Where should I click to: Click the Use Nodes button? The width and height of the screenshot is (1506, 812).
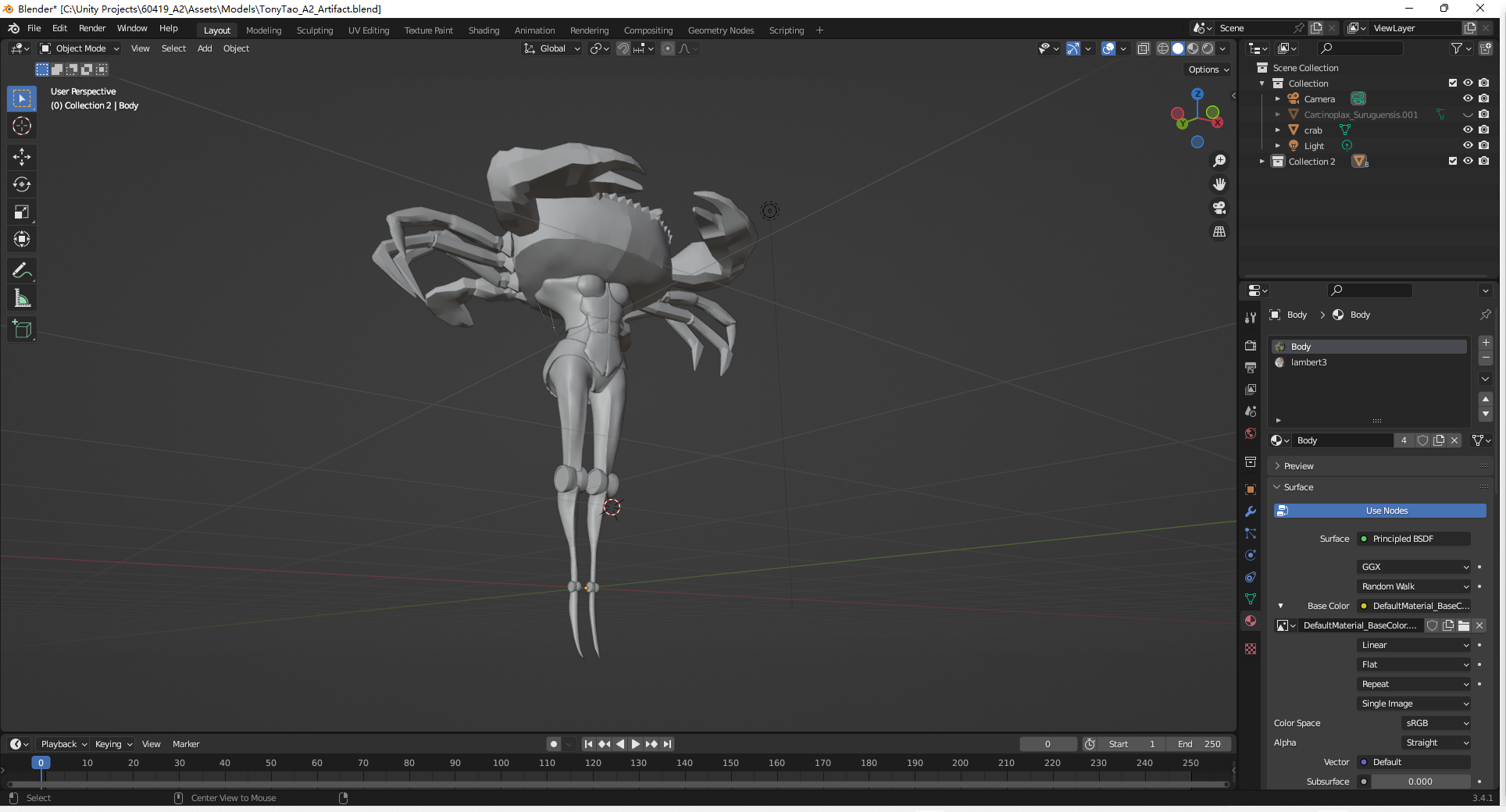tap(1379, 511)
